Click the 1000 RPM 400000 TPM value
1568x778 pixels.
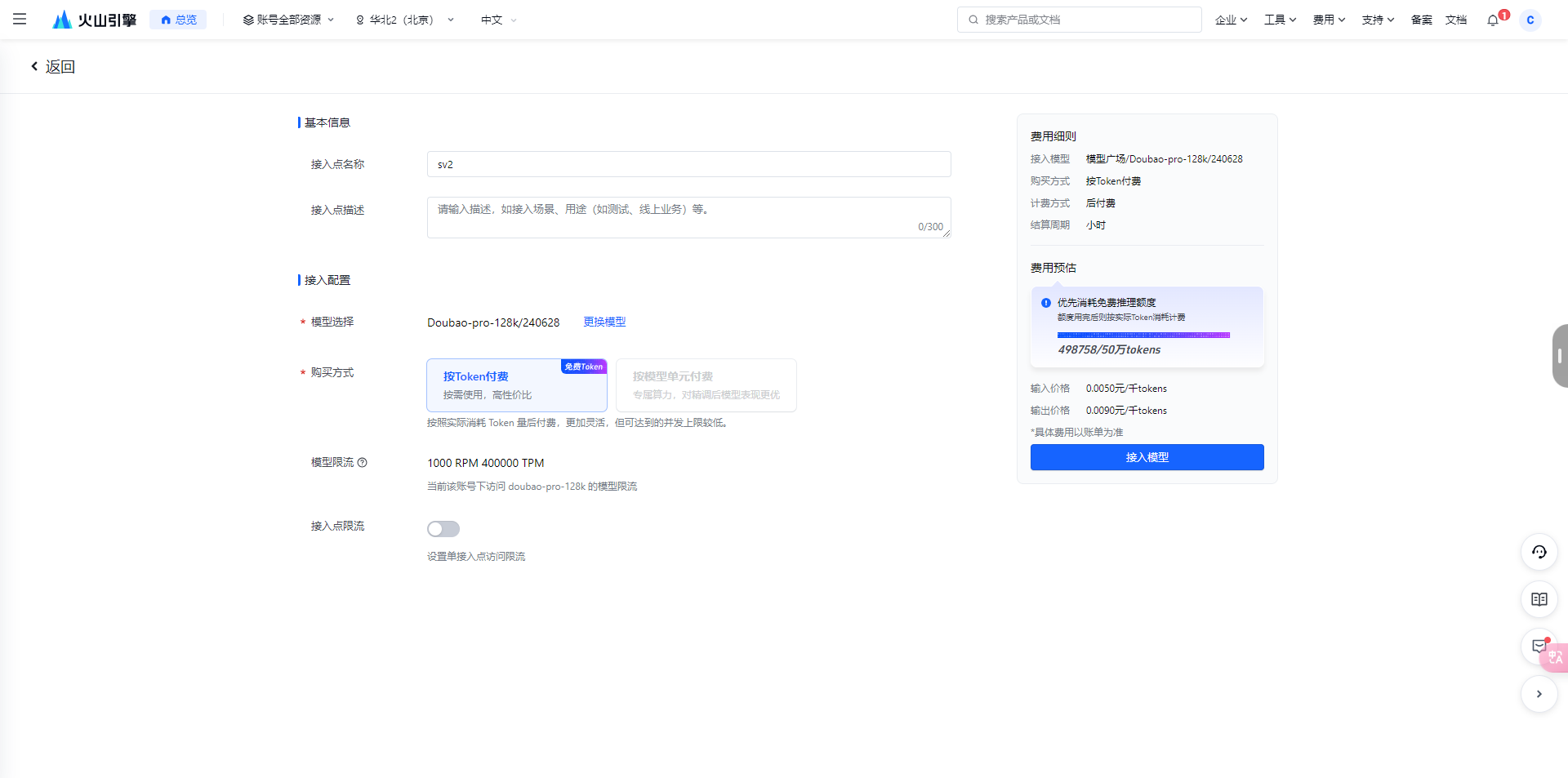tap(485, 463)
